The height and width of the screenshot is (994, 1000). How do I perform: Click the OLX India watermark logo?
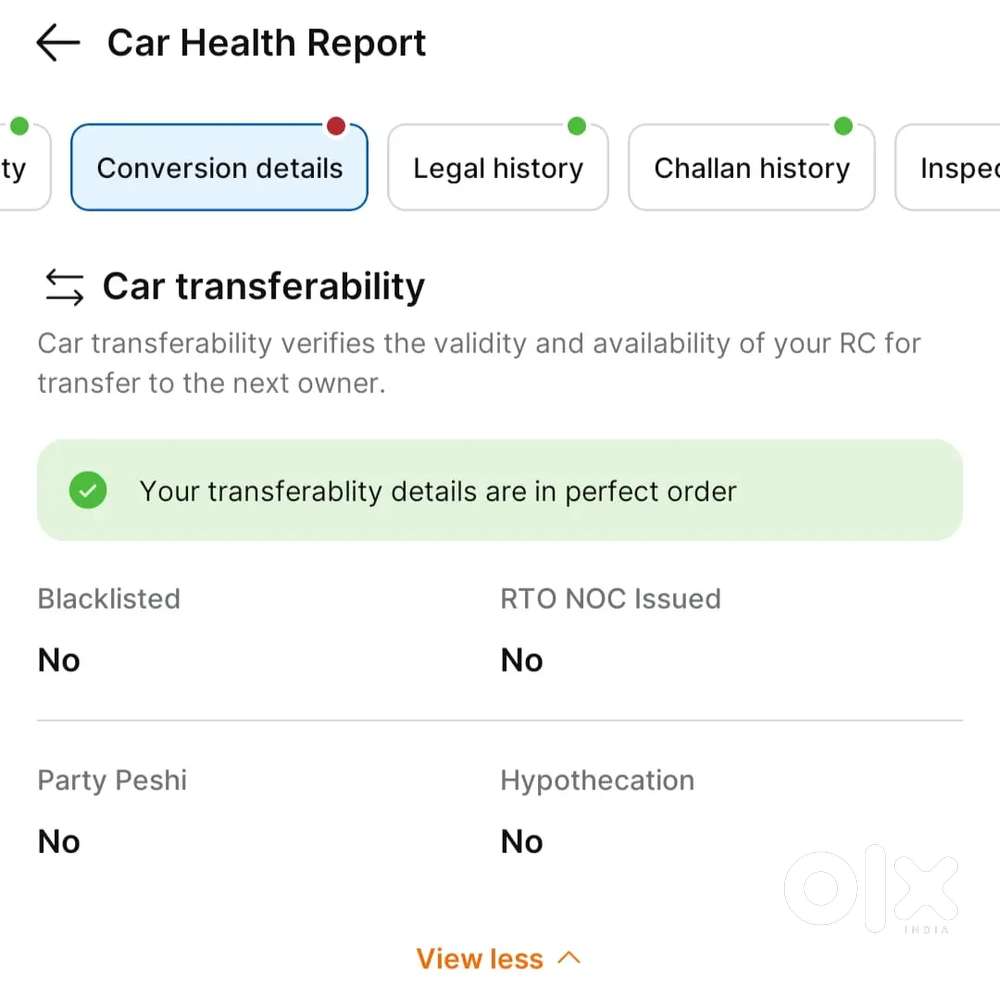pos(870,890)
